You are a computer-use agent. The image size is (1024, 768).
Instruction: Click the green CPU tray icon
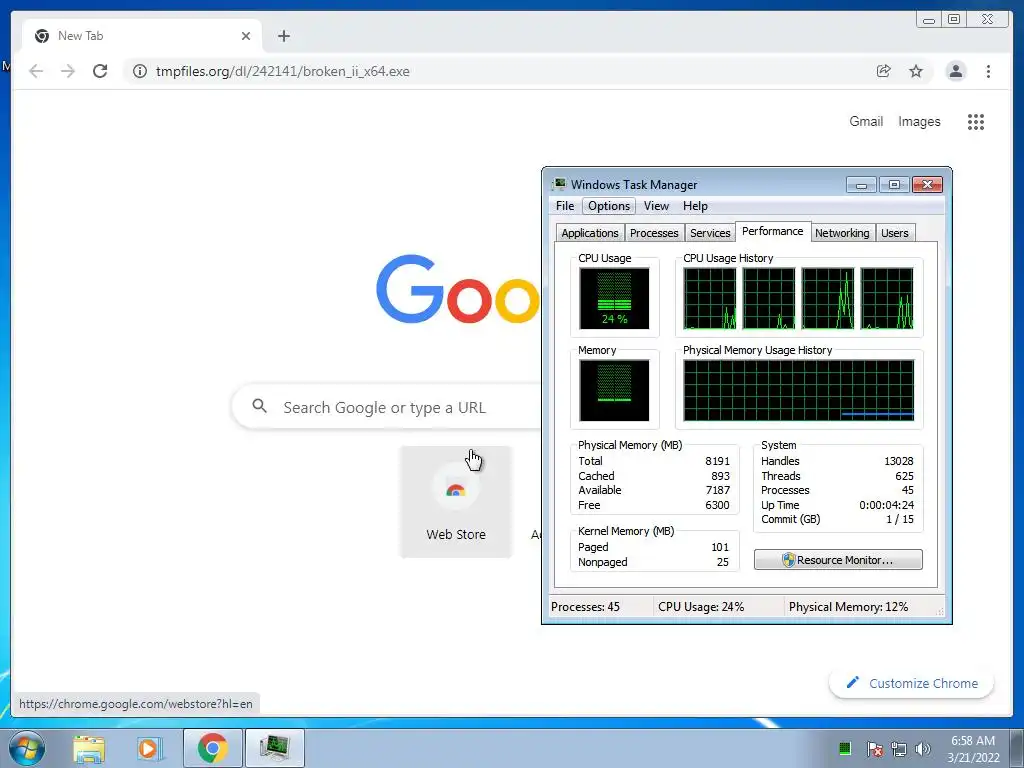pyautogui.click(x=844, y=748)
